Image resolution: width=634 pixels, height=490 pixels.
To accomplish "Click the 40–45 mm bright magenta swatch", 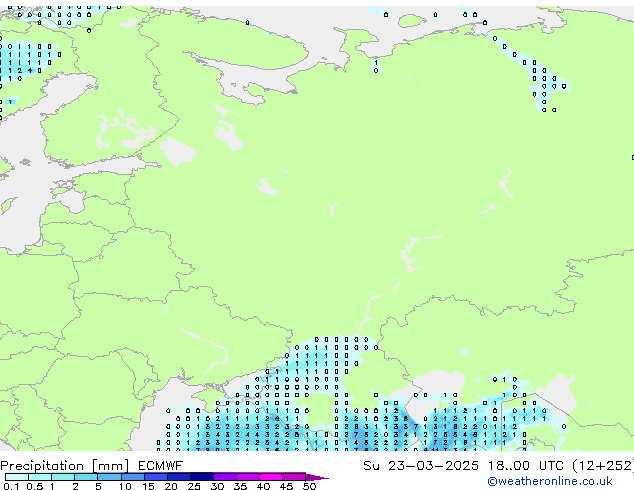I will [271, 477].
